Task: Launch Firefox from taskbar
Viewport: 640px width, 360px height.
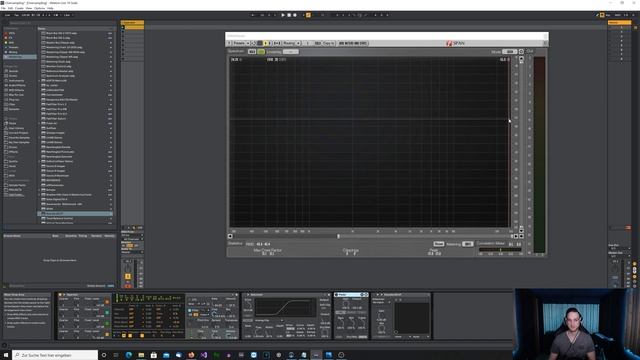Action: tap(191, 355)
